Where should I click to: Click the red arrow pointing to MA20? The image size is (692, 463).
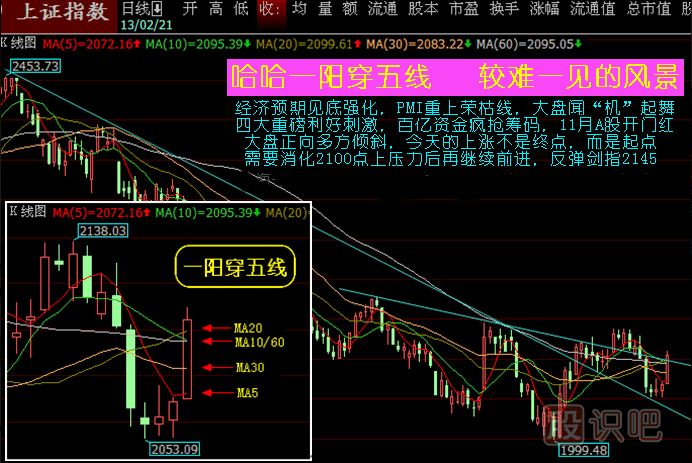pyautogui.click(x=214, y=327)
